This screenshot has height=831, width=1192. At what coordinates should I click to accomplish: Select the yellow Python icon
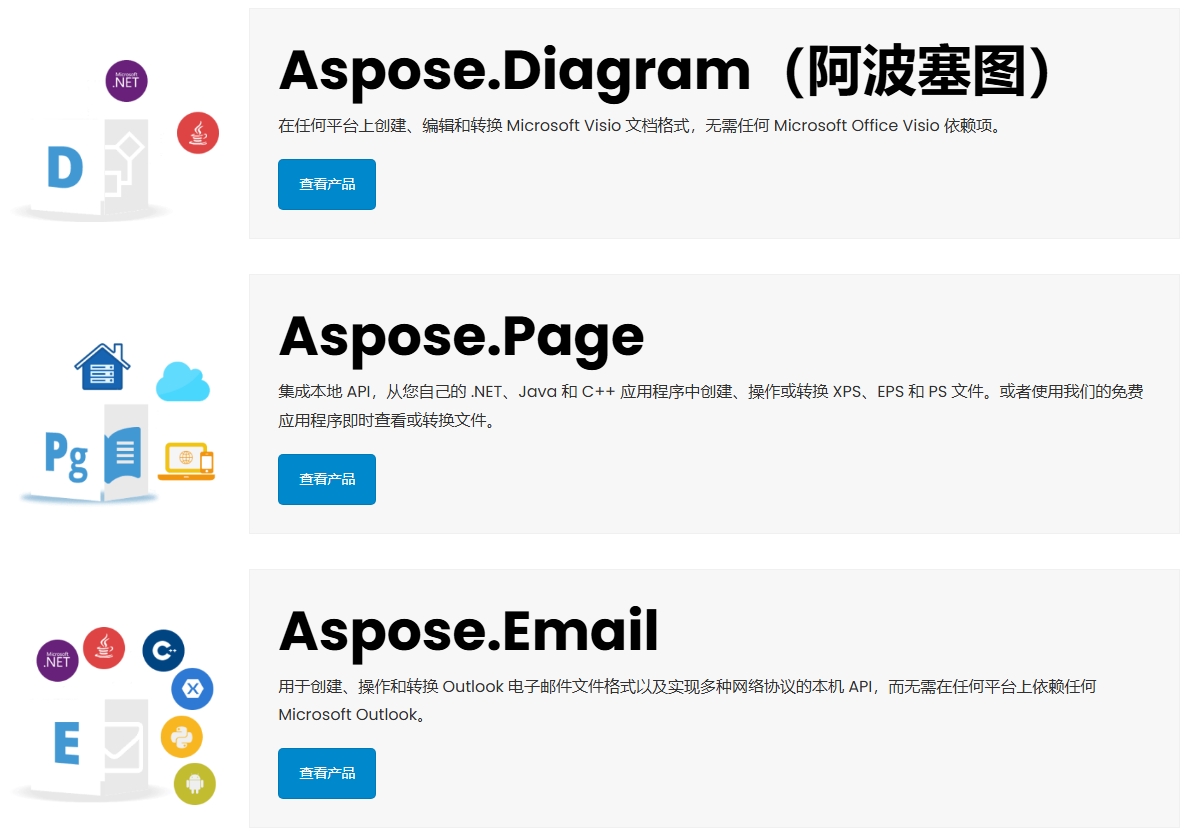click(182, 737)
